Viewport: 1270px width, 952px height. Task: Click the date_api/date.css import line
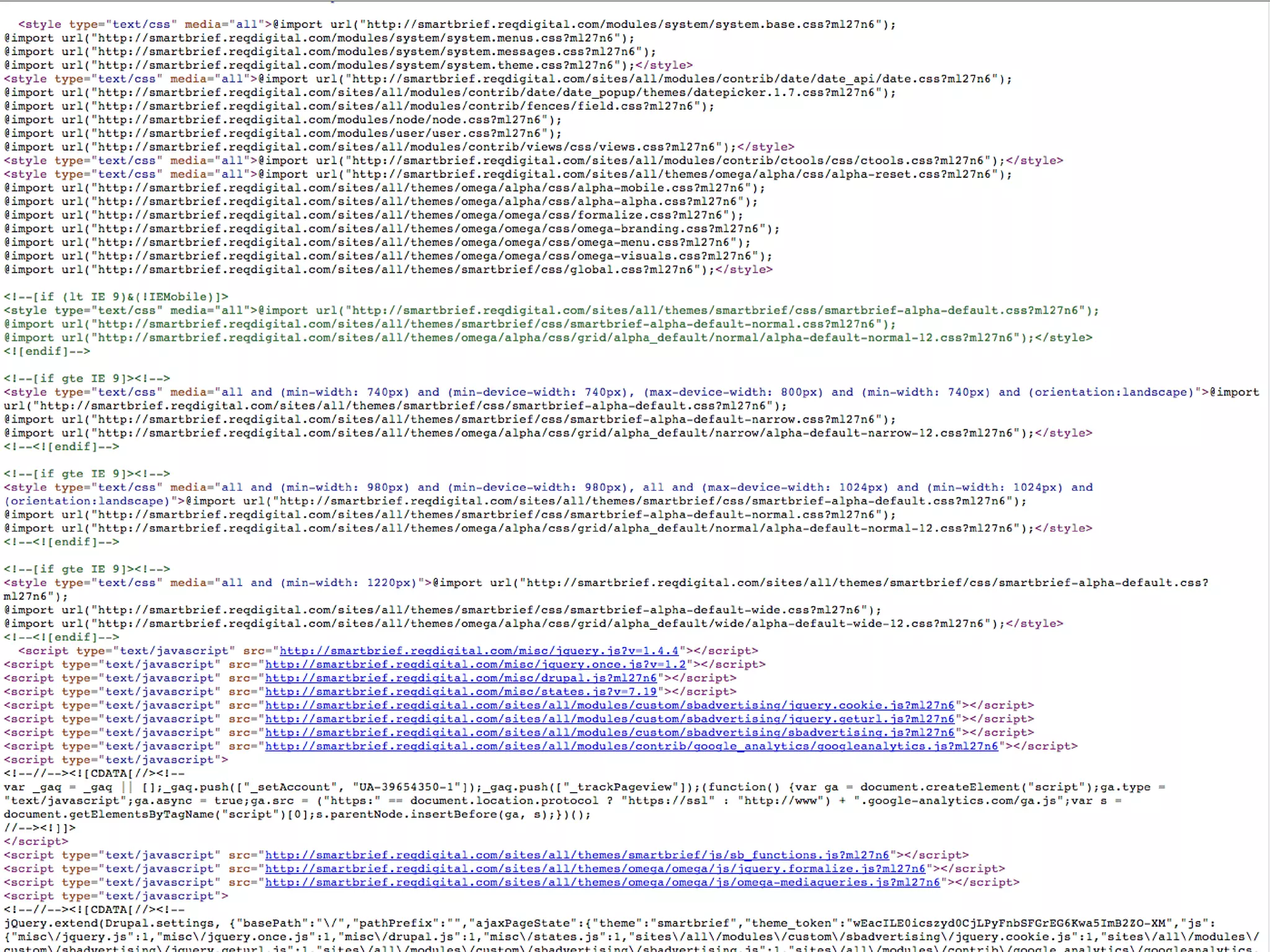coord(508,79)
